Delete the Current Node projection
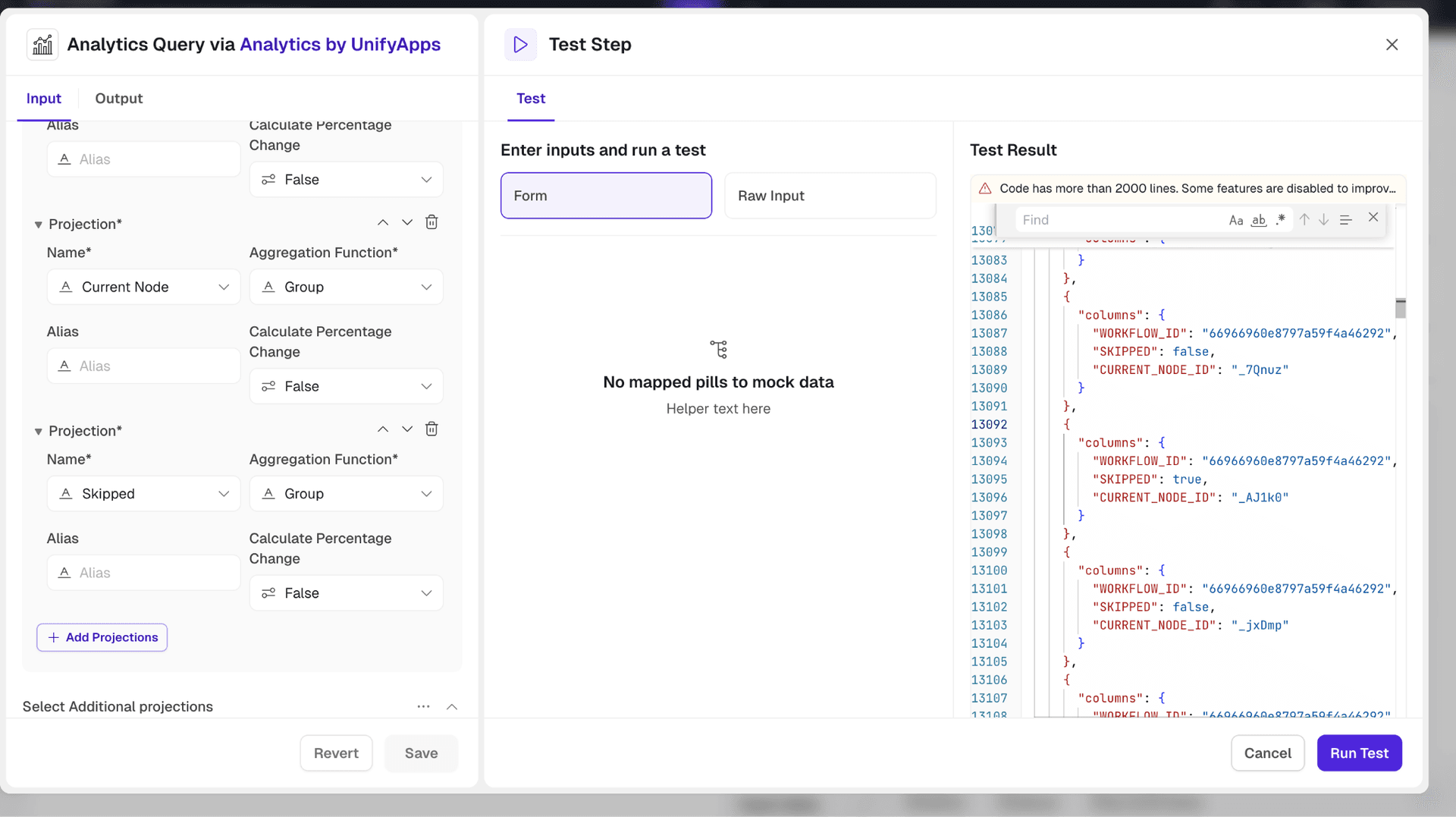 pos(431,222)
